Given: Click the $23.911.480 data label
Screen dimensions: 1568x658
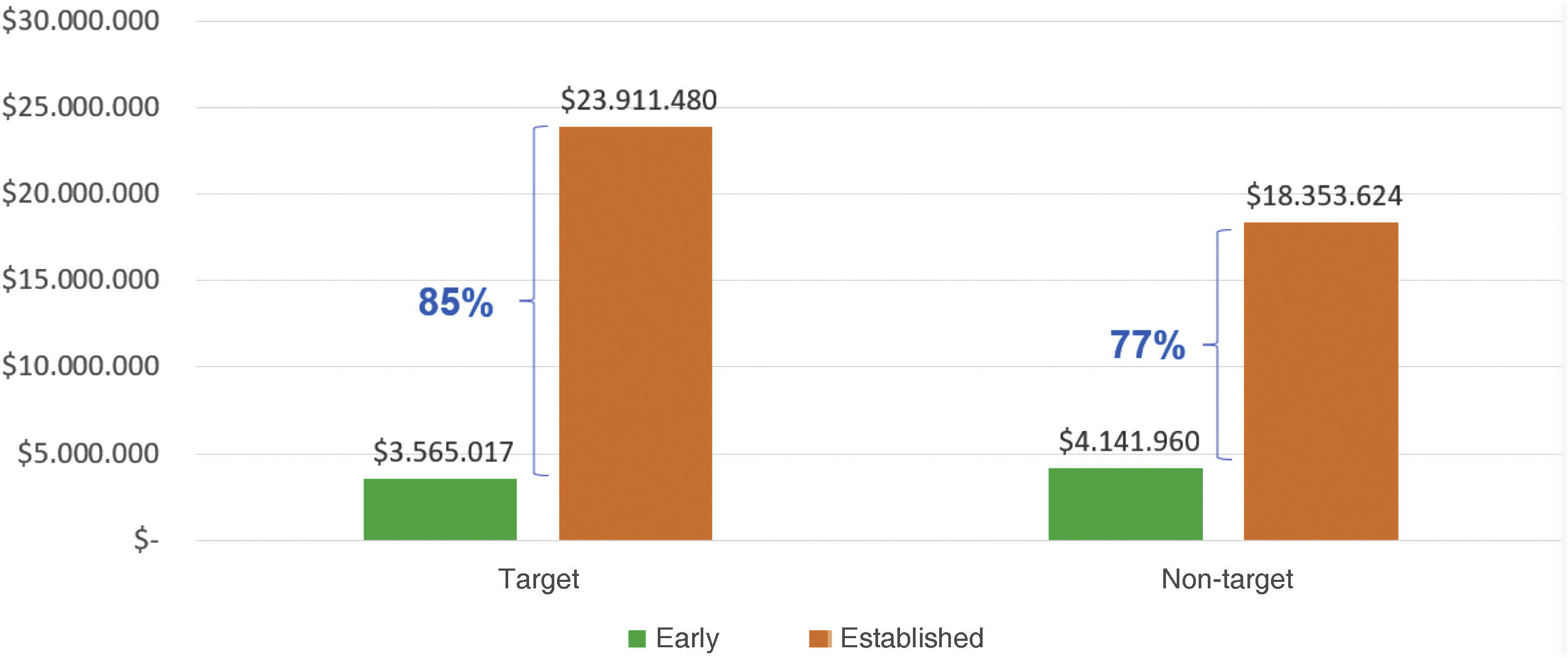Looking at the screenshot, I should click(638, 100).
